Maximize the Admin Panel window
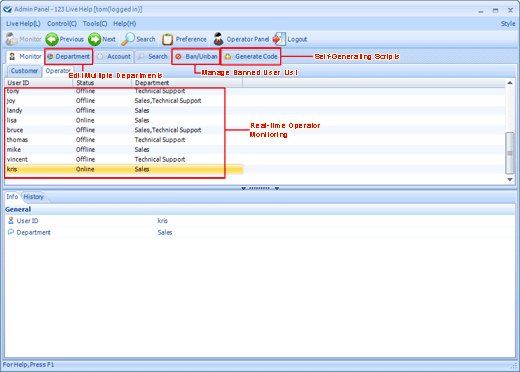Image resolution: width=520 pixels, height=372 pixels. (x=496, y=11)
